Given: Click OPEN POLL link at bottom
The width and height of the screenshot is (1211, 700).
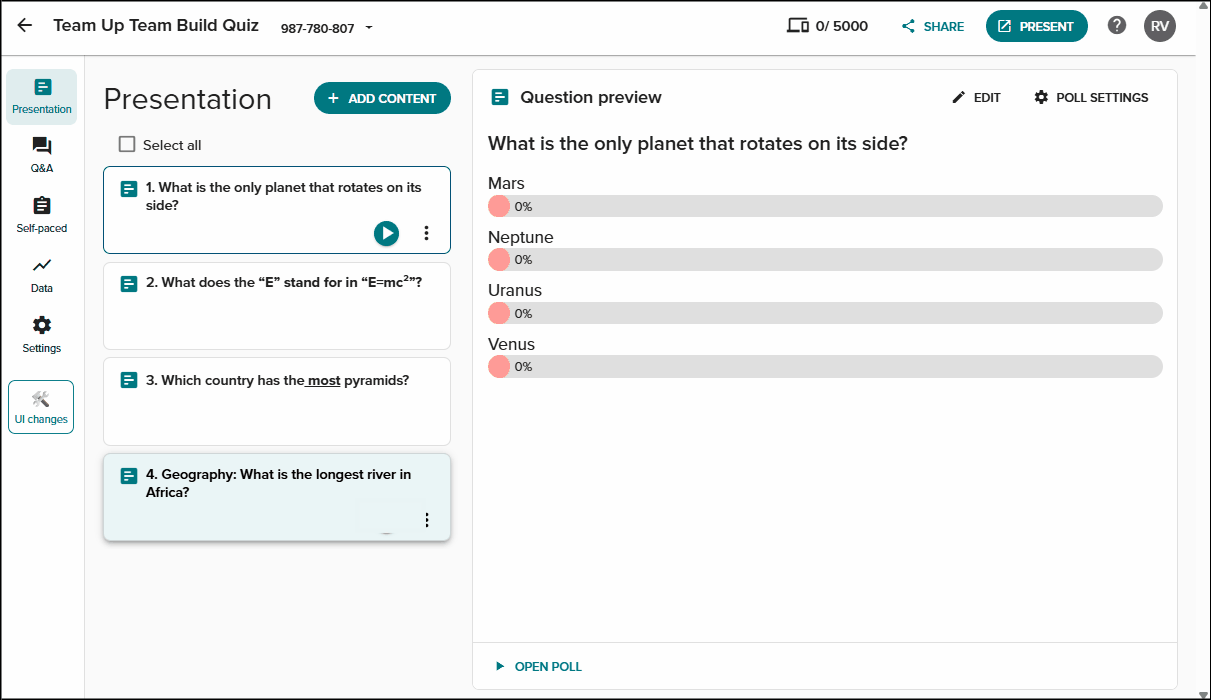Looking at the screenshot, I should pyautogui.click(x=538, y=666).
